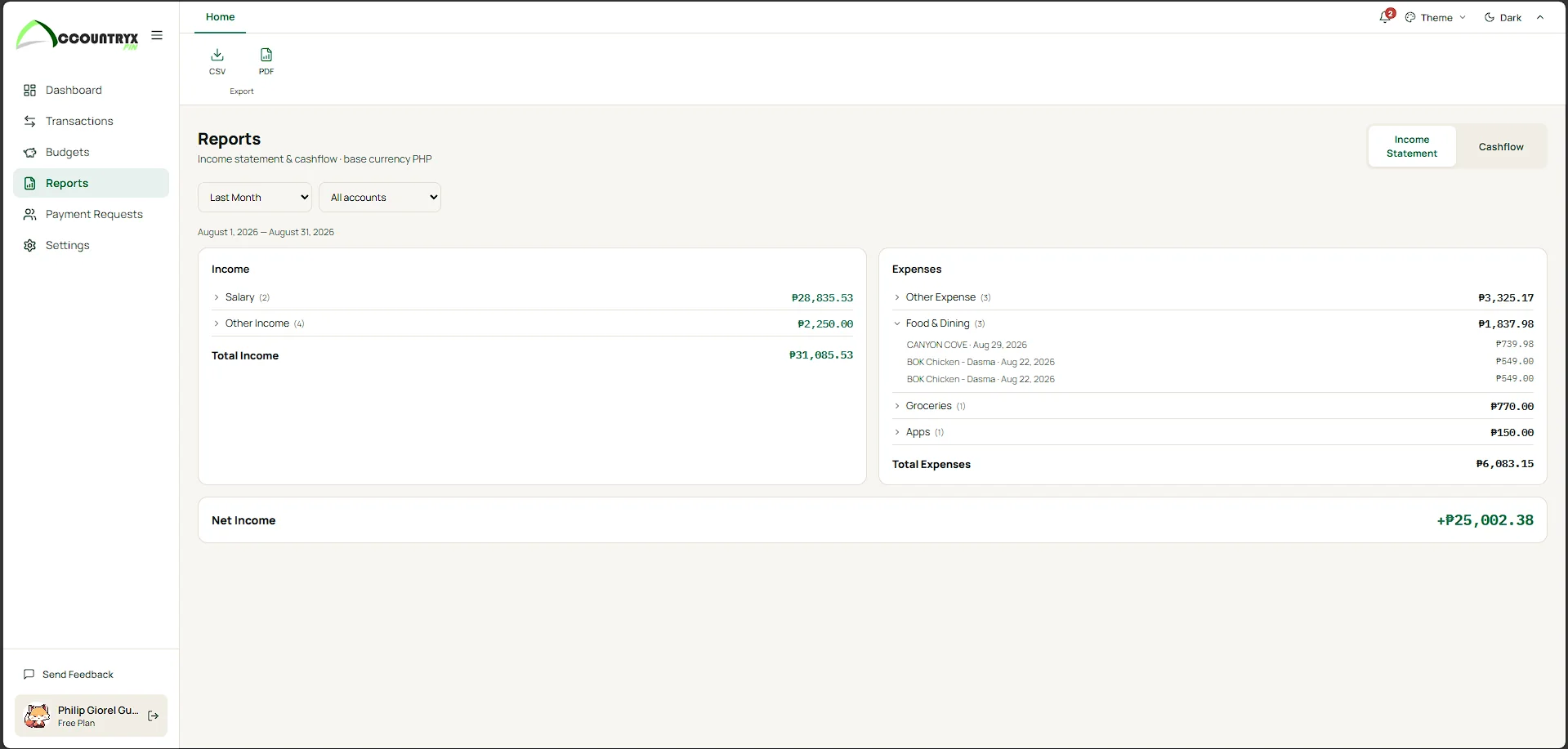Expand the Apps expense row
1568x749 pixels.
[1213, 432]
